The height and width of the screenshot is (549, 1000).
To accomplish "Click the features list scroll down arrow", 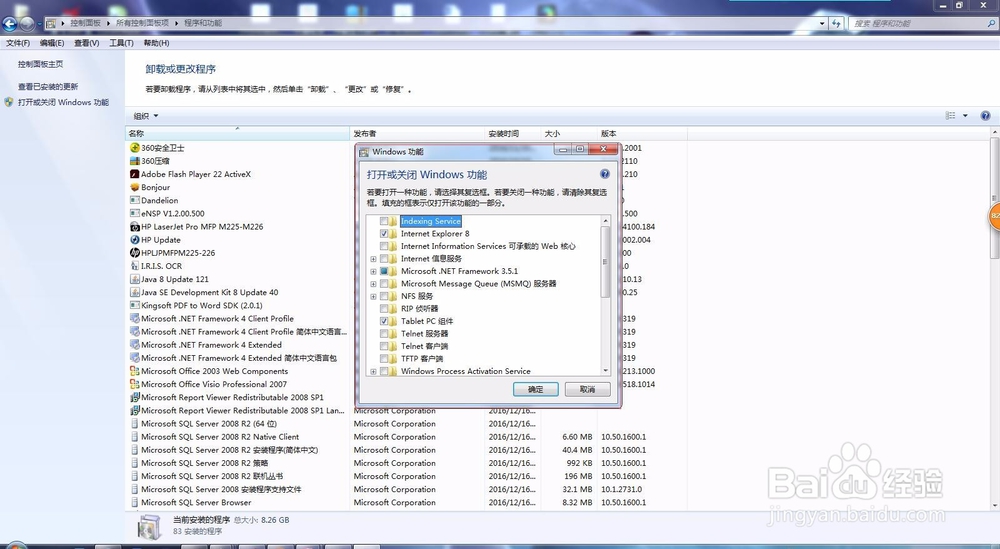I will point(605,370).
